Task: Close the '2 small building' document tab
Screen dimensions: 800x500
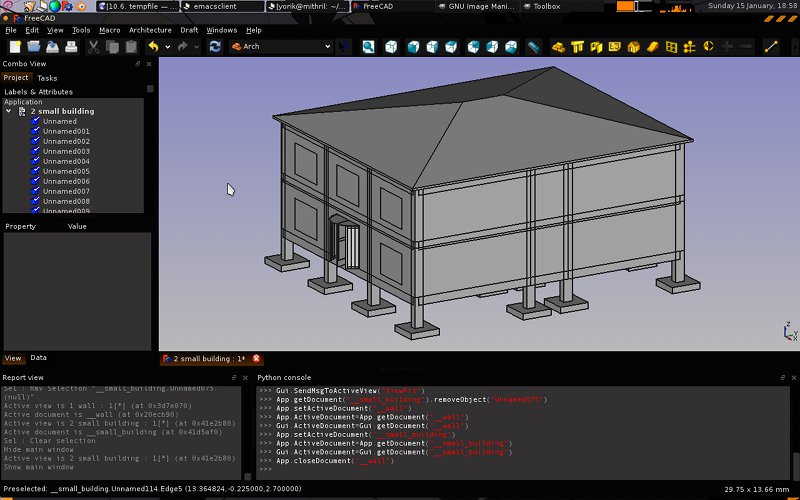Action: [x=257, y=358]
